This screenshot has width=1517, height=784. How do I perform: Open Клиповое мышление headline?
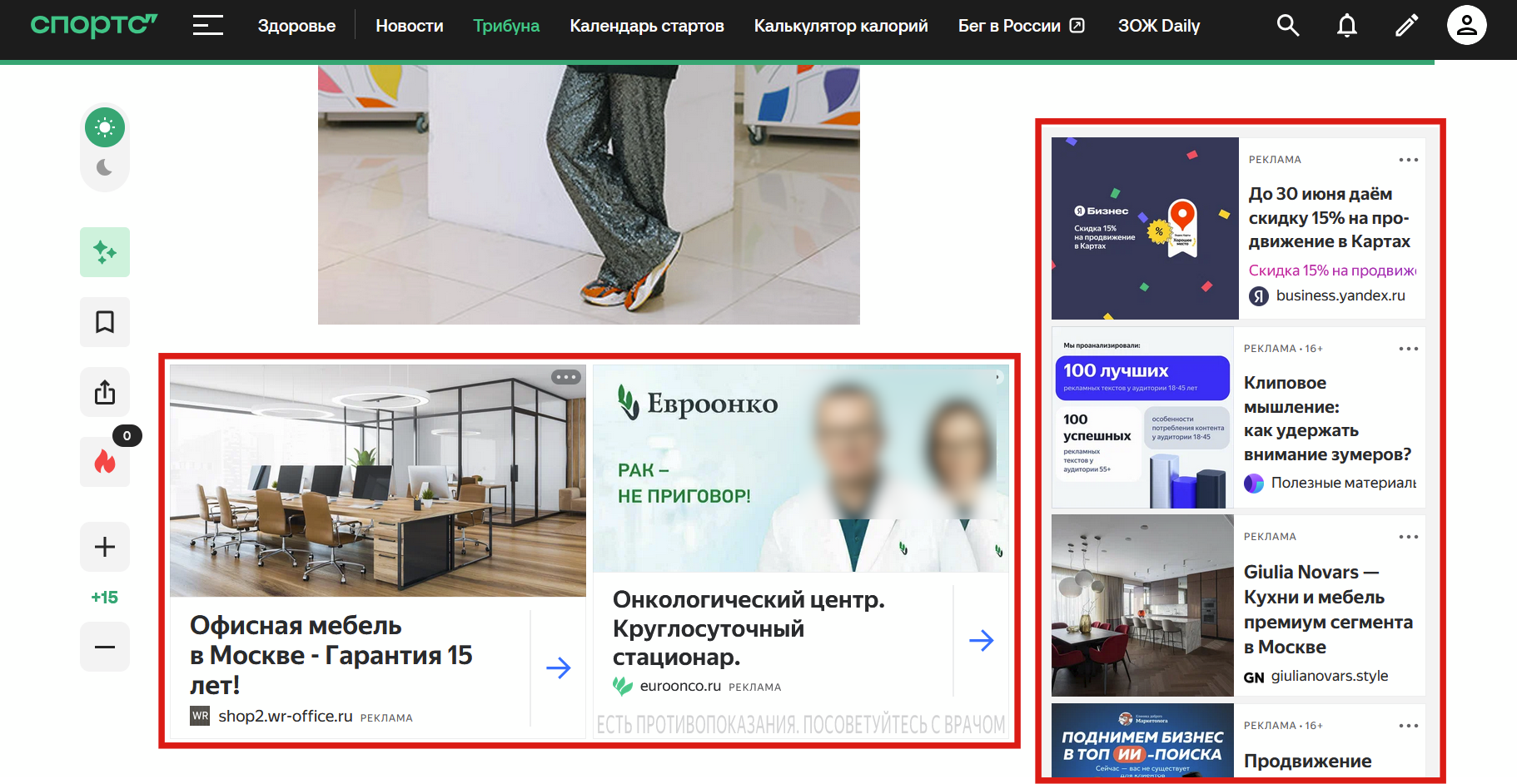point(1328,419)
